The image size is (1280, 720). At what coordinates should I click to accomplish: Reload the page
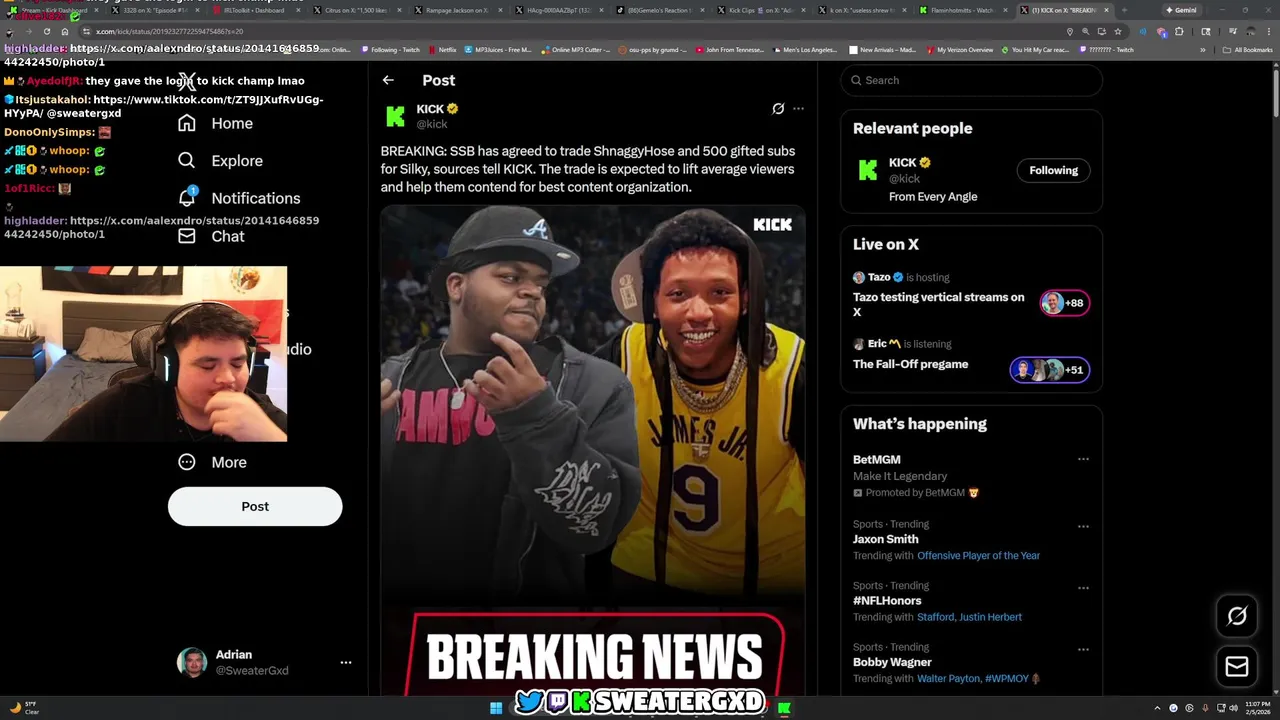pos(46,31)
